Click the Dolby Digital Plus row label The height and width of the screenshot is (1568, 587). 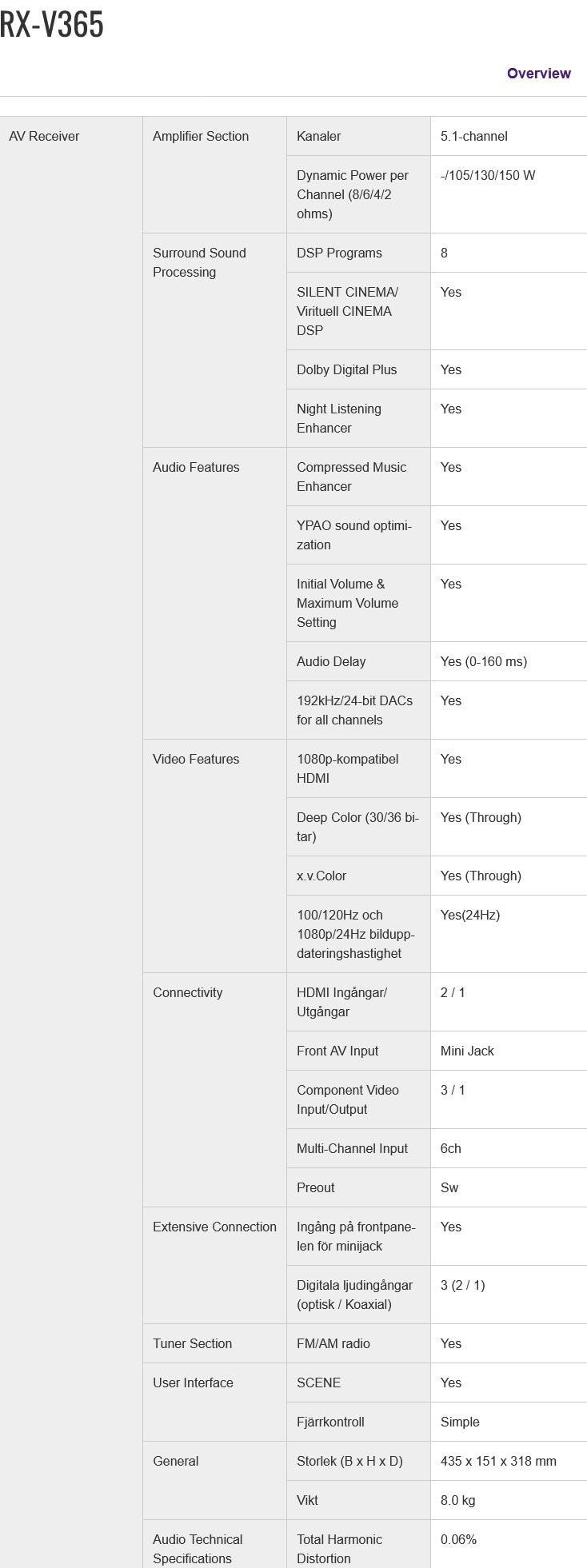pos(346,369)
